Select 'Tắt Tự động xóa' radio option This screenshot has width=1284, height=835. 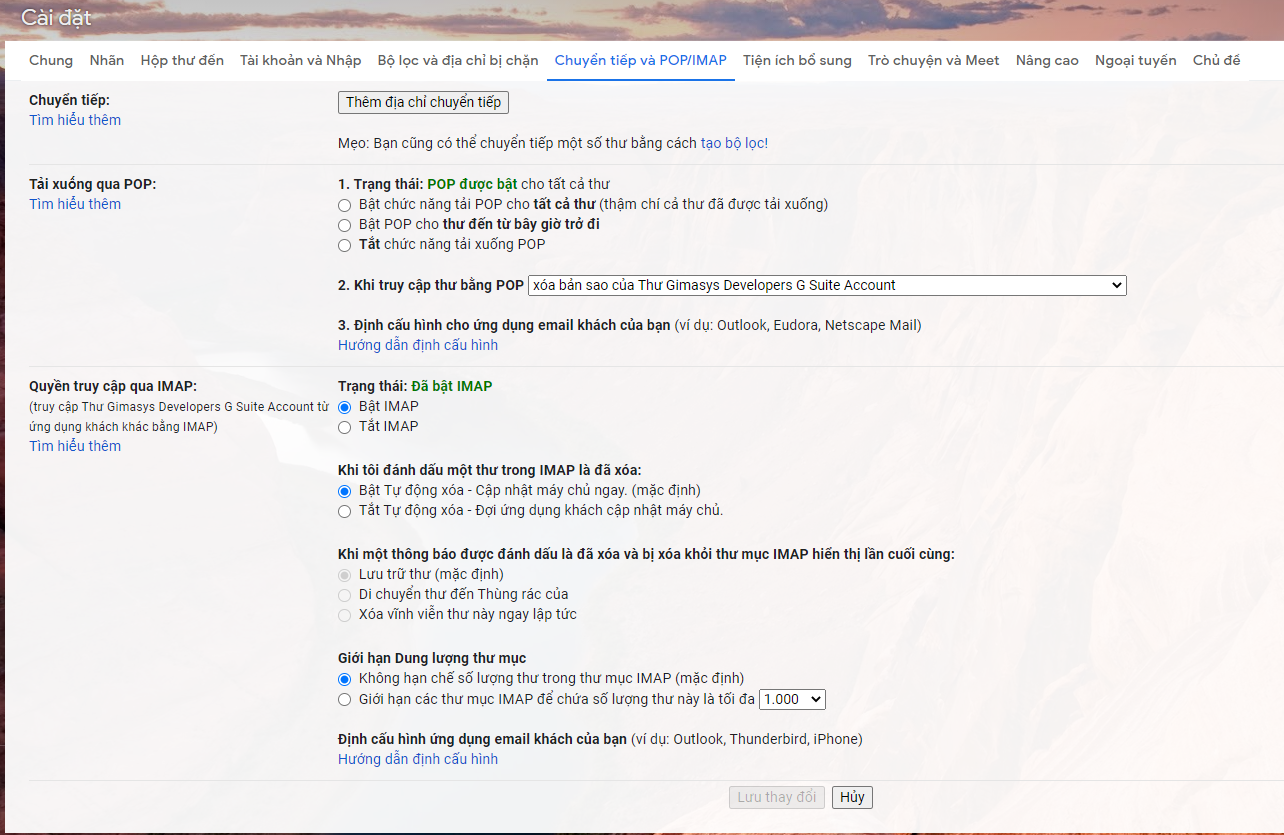(344, 511)
